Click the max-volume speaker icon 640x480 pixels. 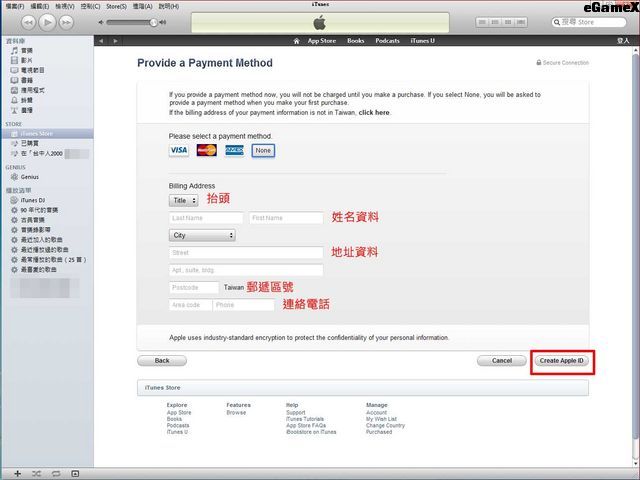coord(163,22)
